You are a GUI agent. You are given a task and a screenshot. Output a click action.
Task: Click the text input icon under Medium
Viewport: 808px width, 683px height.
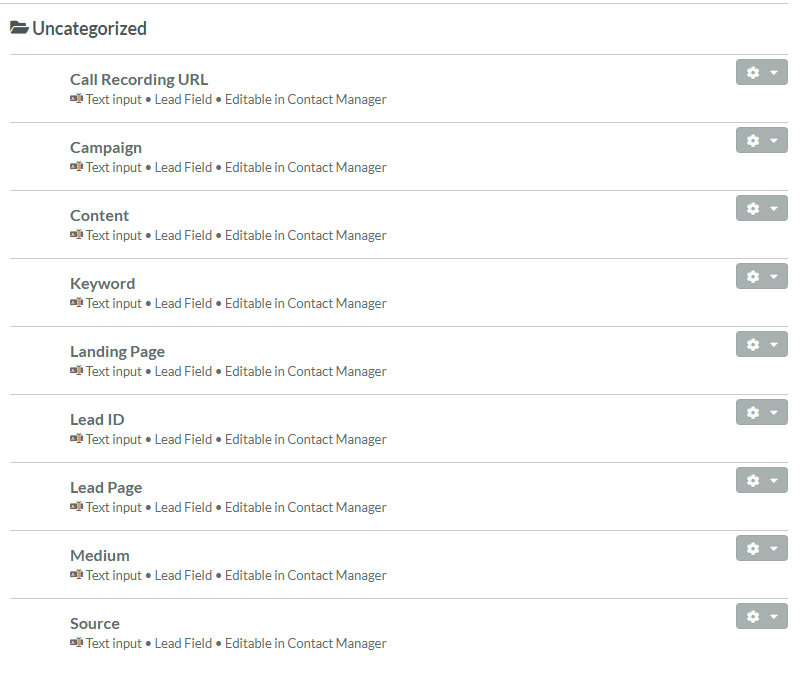tap(76, 575)
